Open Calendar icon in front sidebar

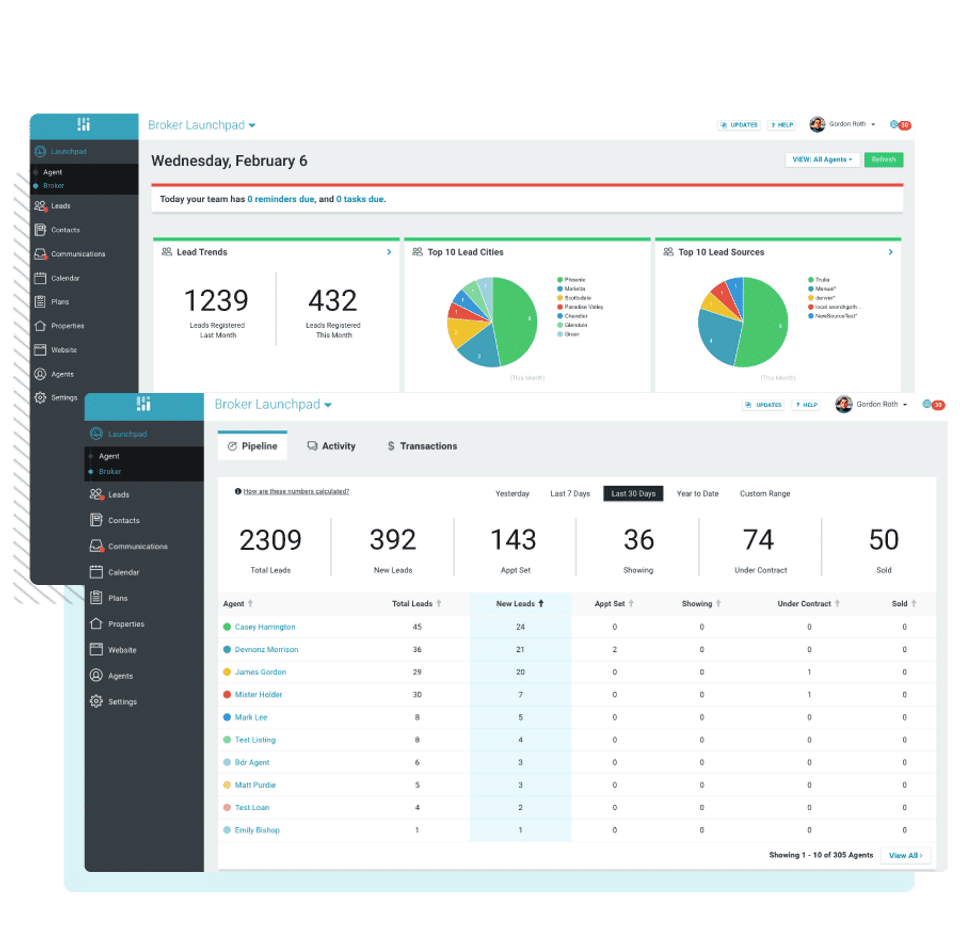coord(96,572)
